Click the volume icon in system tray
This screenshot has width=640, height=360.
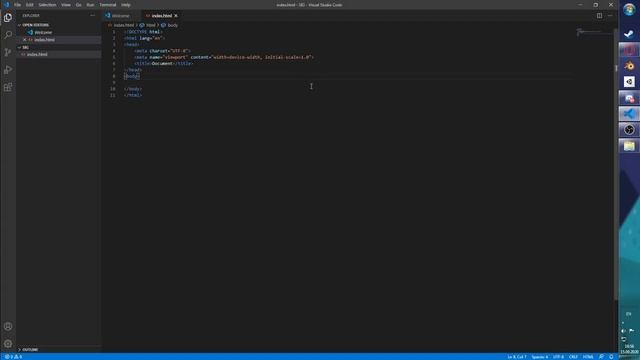623,331
